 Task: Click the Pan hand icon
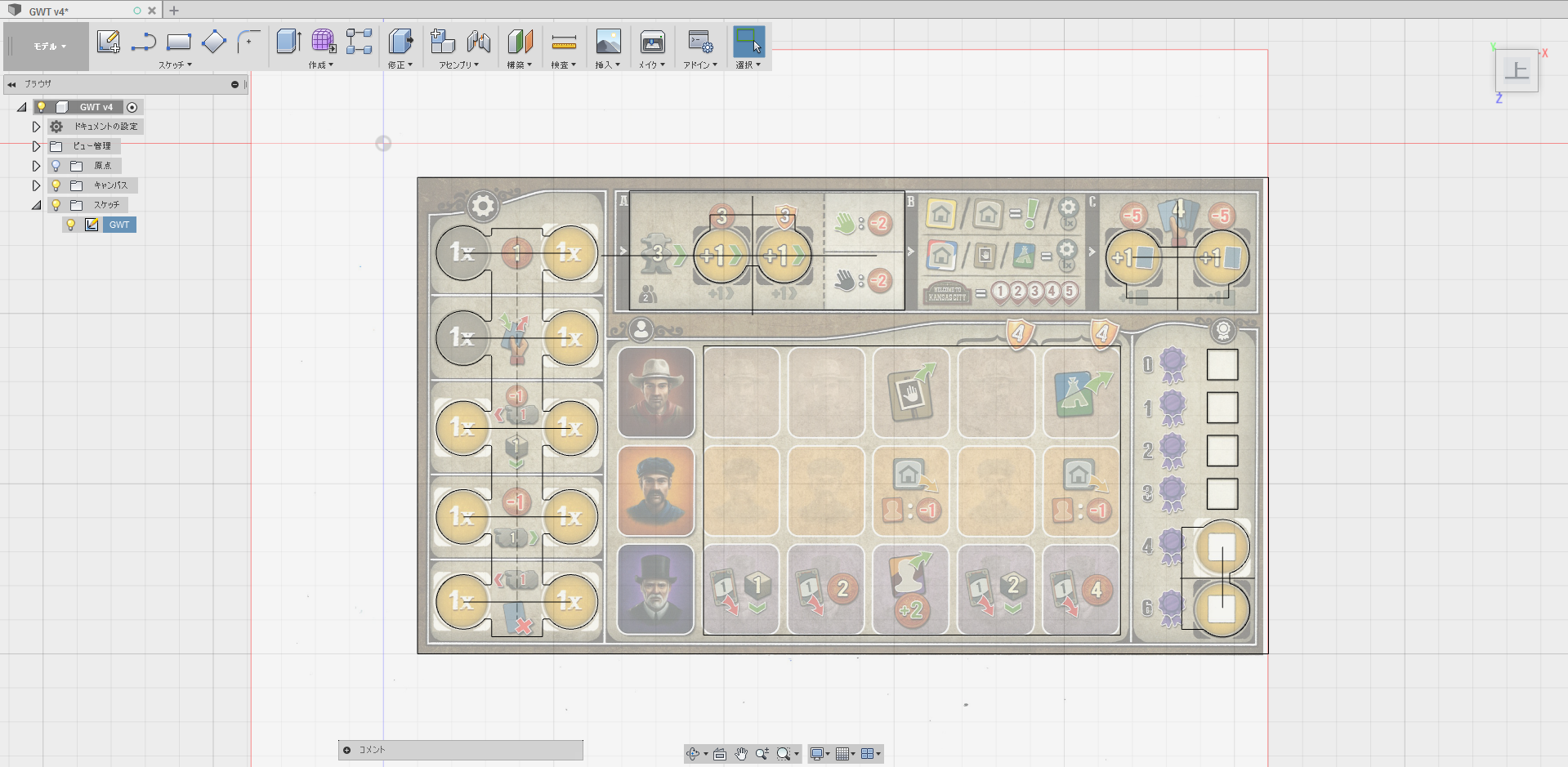click(741, 754)
